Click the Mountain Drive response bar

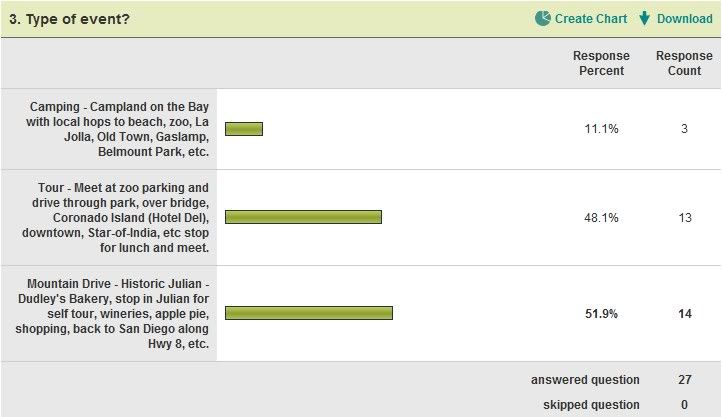point(309,313)
